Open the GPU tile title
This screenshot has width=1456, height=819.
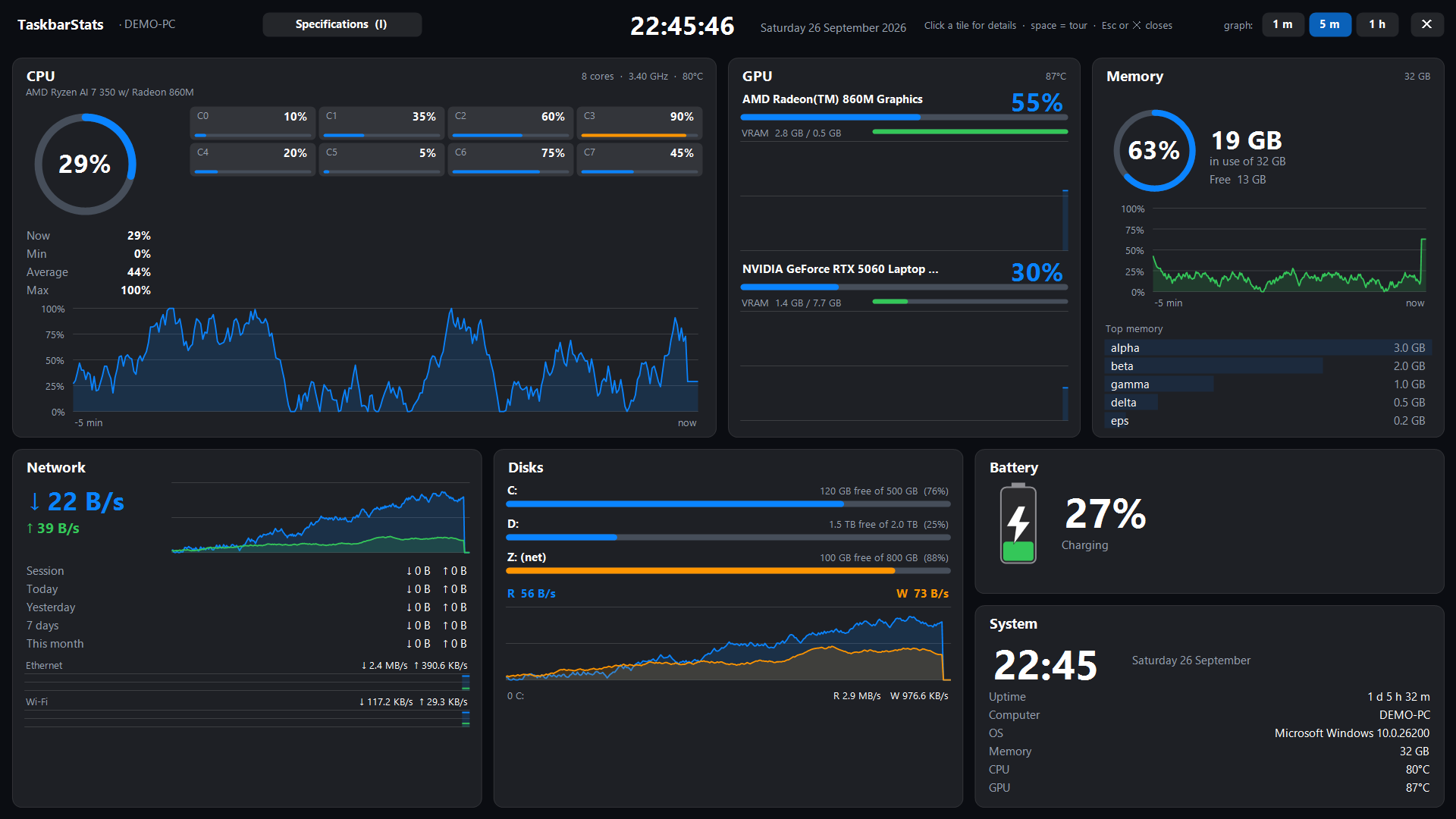coord(757,77)
